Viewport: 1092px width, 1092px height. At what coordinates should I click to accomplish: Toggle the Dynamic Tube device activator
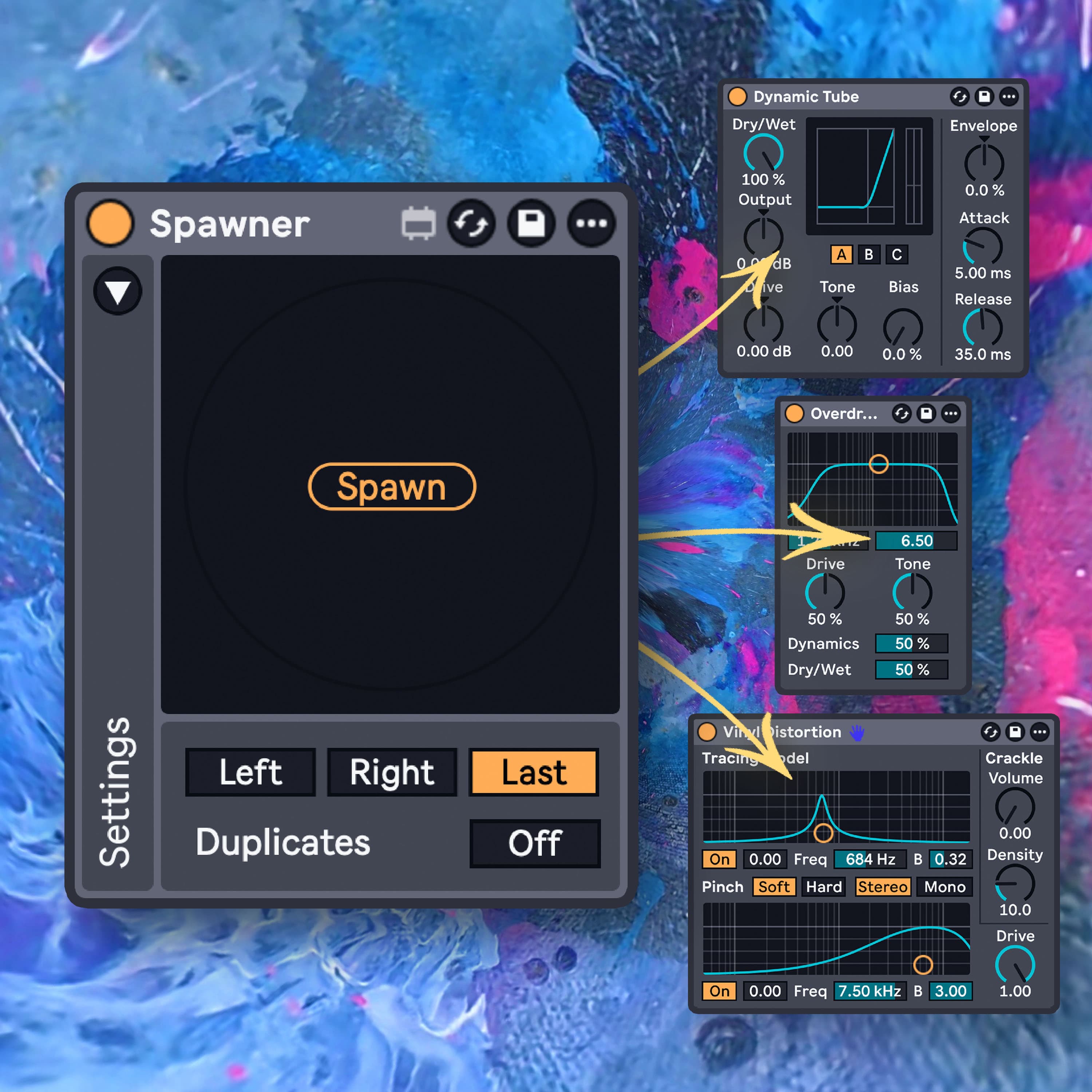click(737, 97)
